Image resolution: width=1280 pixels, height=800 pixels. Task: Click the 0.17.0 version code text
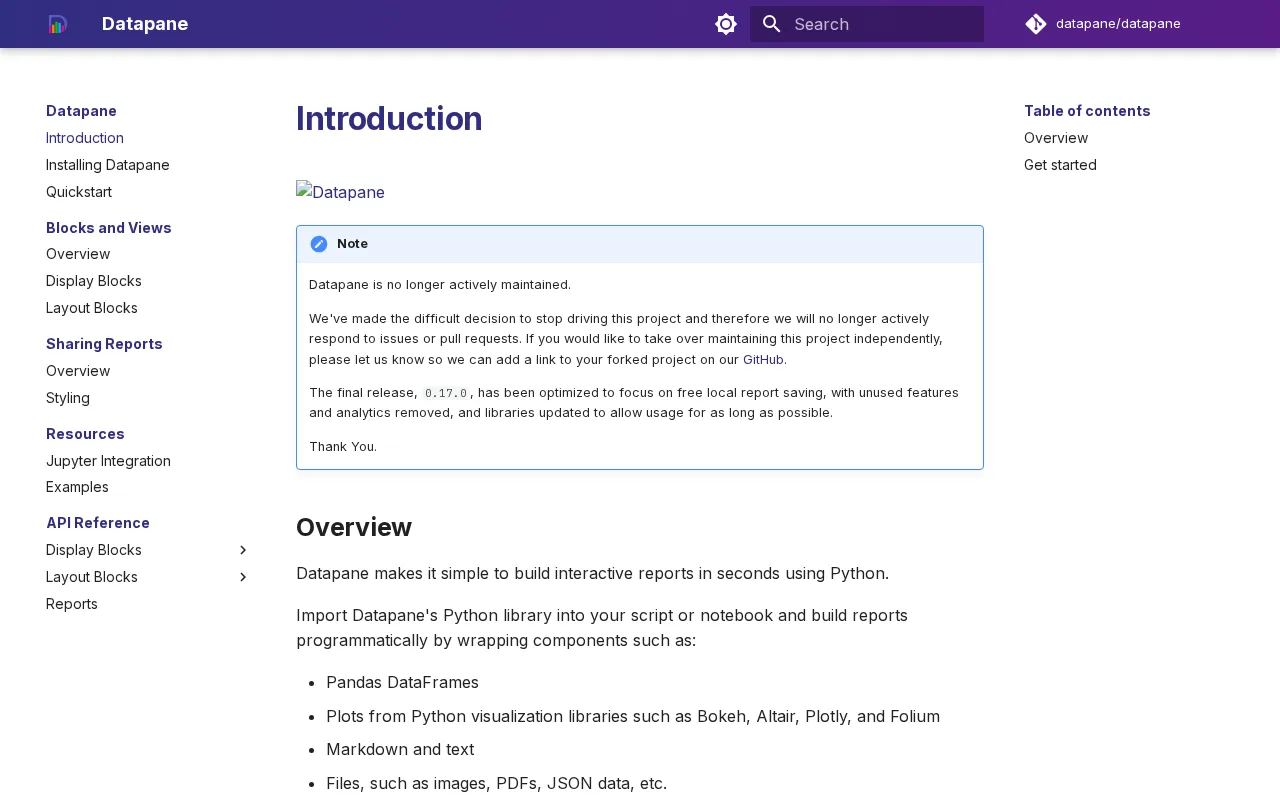(446, 393)
